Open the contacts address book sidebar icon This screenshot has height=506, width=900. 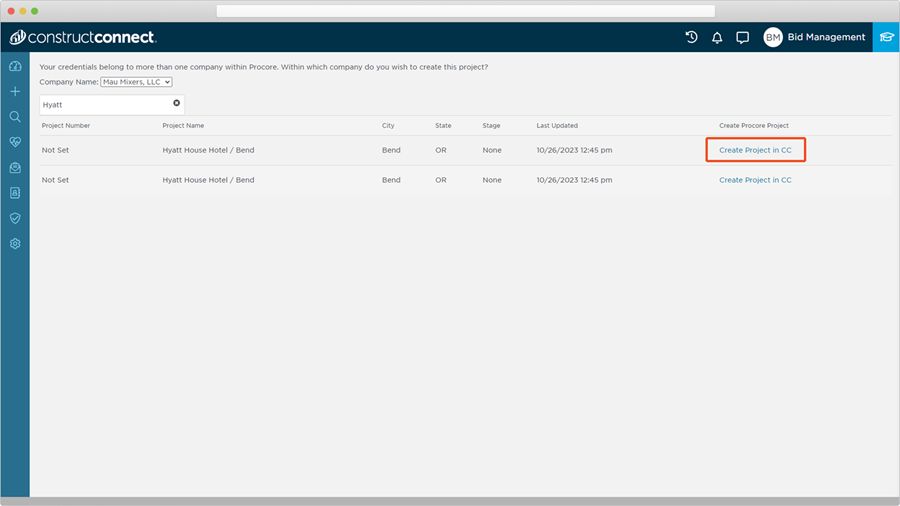pos(15,193)
